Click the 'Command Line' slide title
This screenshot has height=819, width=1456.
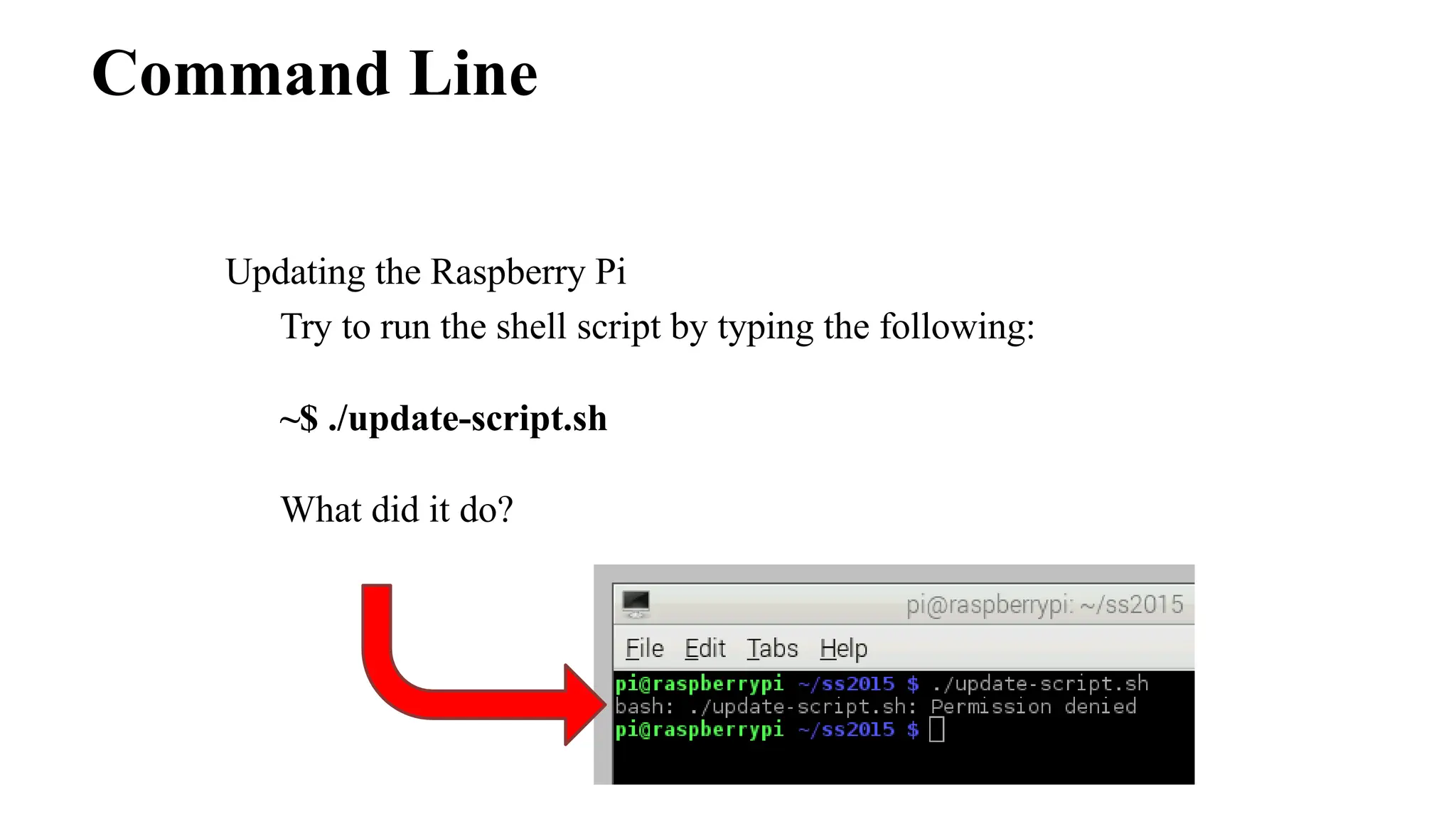tap(315, 73)
